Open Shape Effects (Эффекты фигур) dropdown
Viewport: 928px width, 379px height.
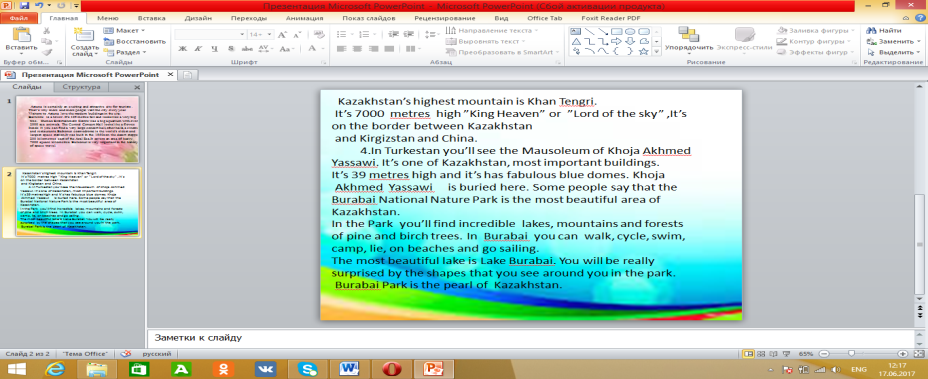click(816, 52)
